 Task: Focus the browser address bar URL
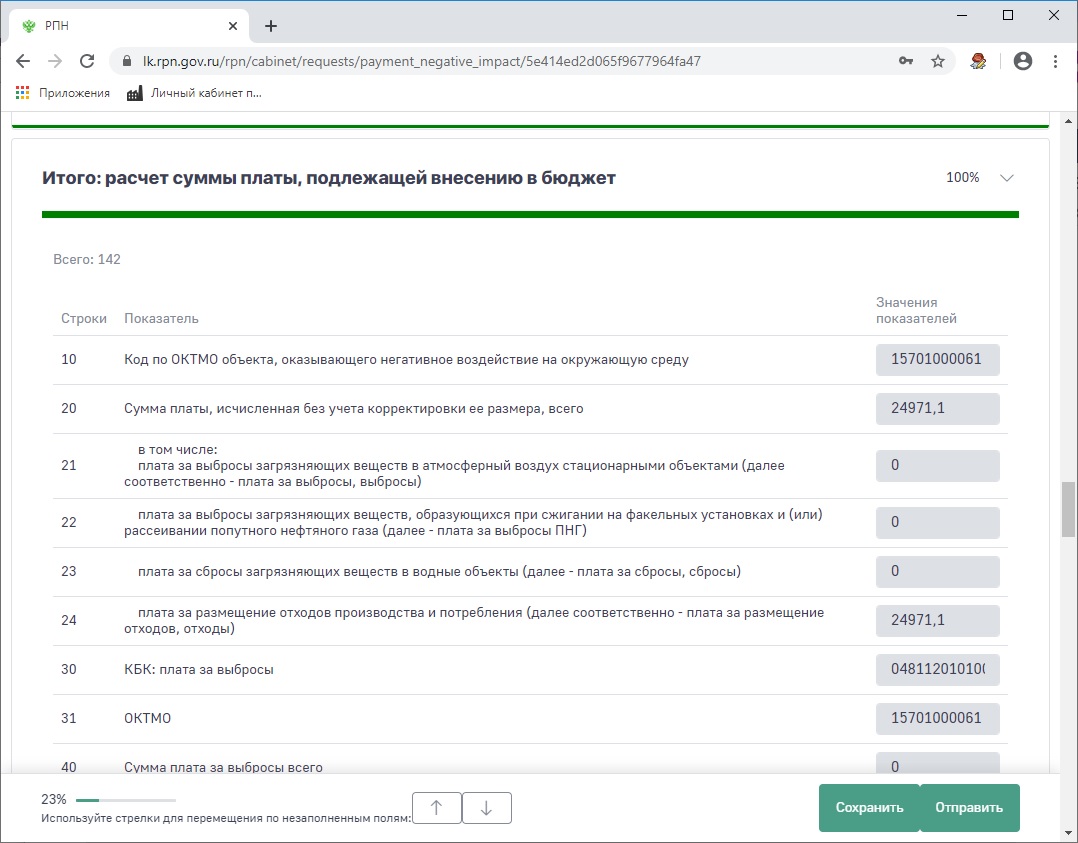(500, 61)
